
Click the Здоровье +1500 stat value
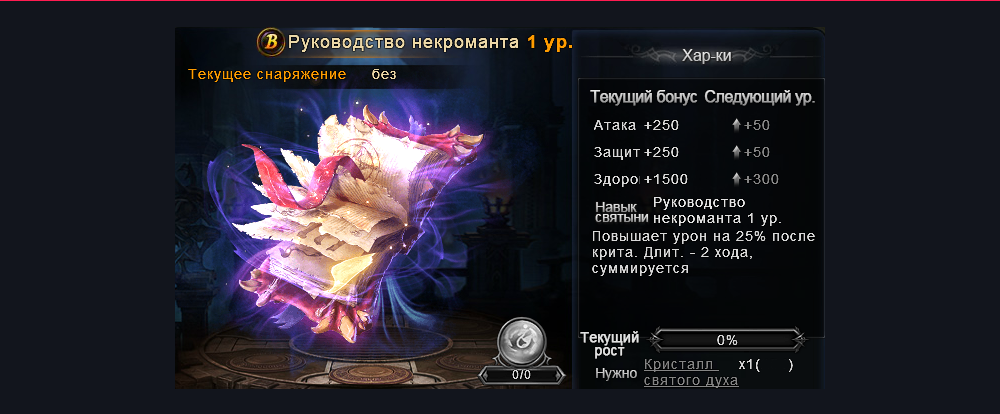666,179
